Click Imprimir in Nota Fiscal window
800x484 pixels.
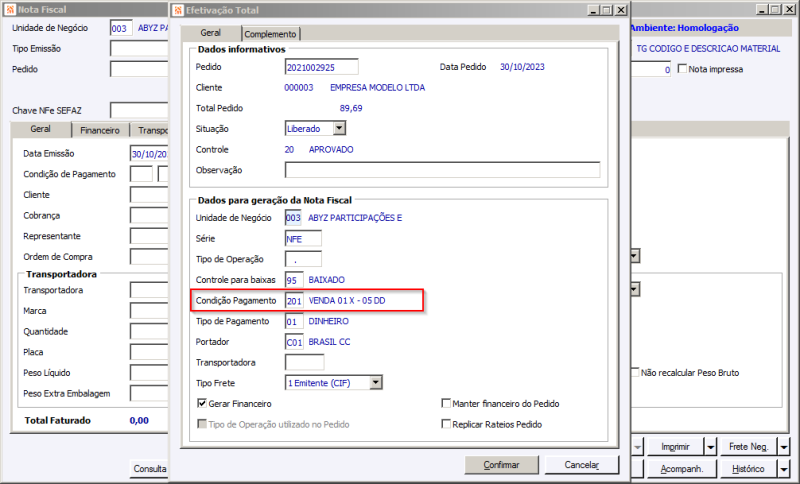[x=675, y=447]
